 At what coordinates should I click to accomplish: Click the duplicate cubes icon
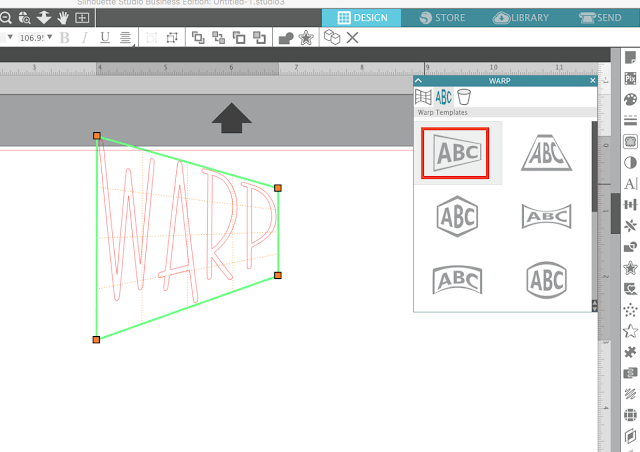(x=332, y=37)
